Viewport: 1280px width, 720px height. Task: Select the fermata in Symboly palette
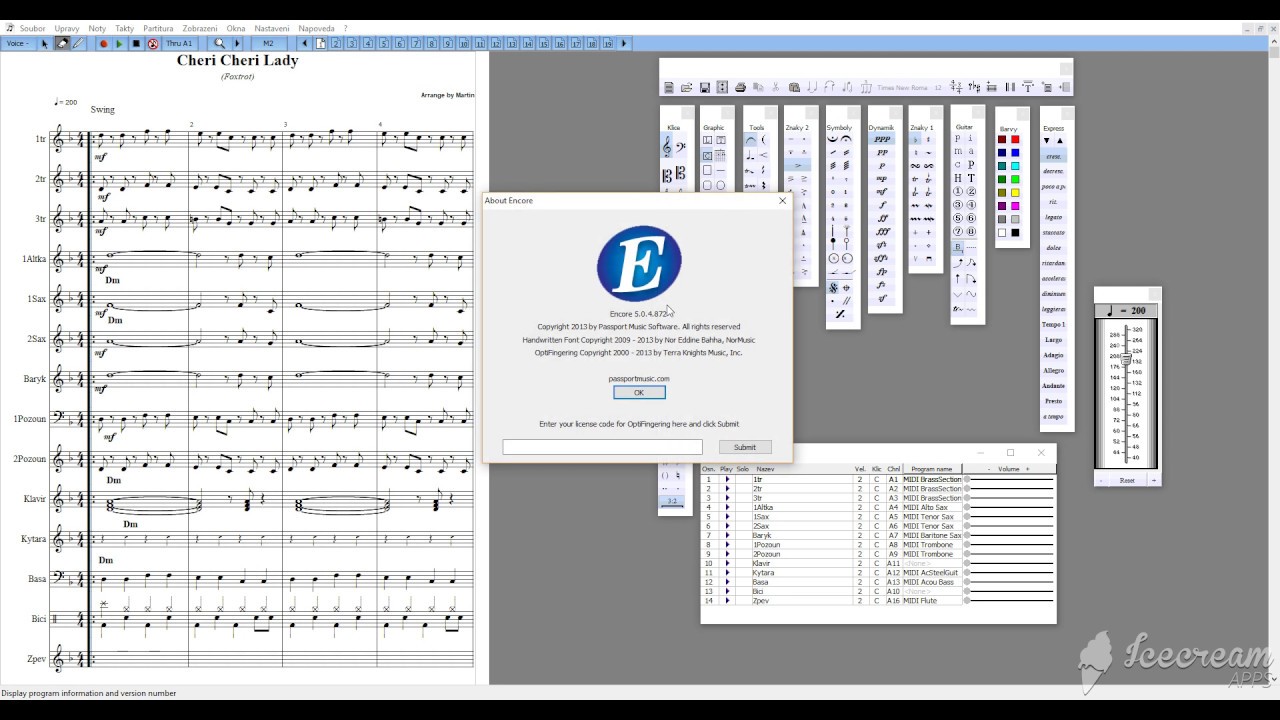coord(846,140)
